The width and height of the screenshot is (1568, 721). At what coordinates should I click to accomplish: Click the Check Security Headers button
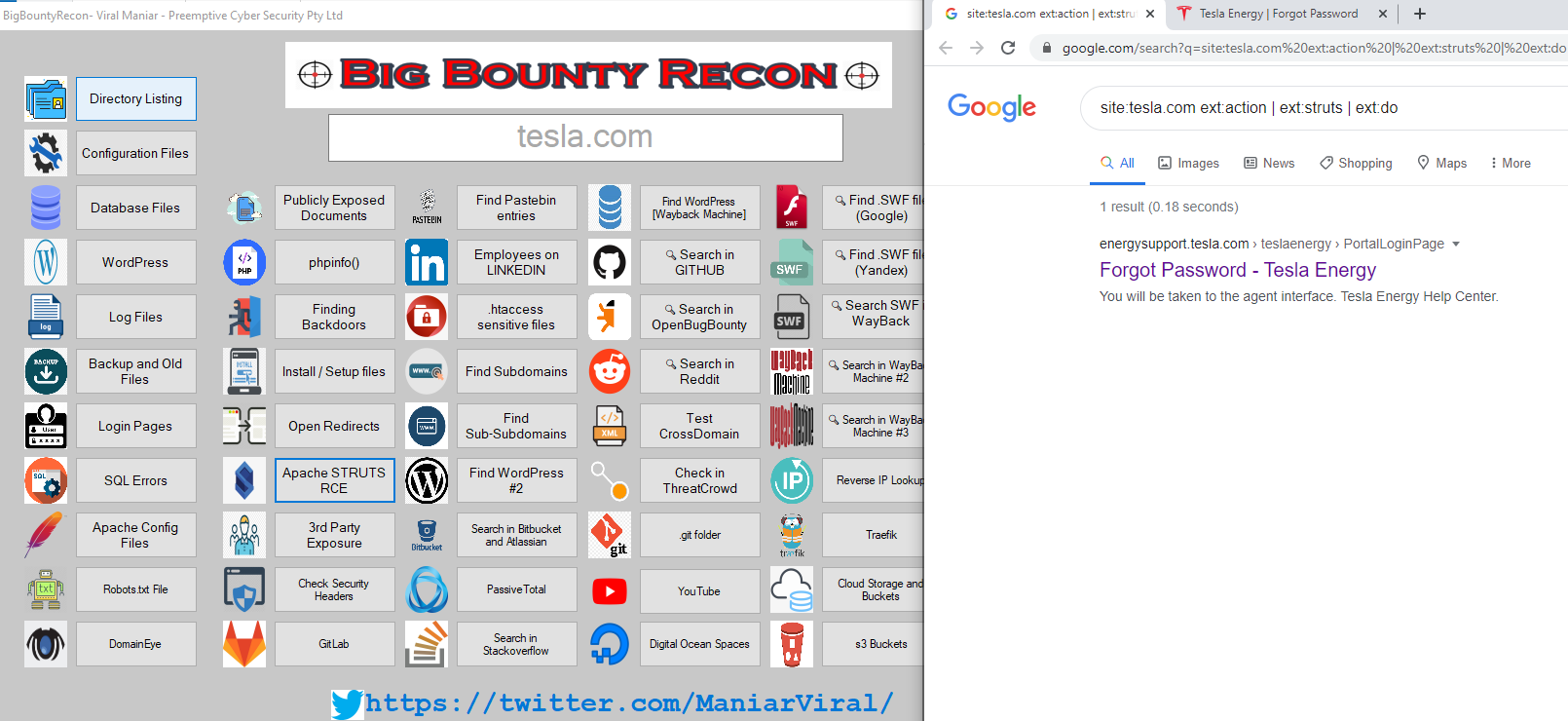tap(335, 589)
